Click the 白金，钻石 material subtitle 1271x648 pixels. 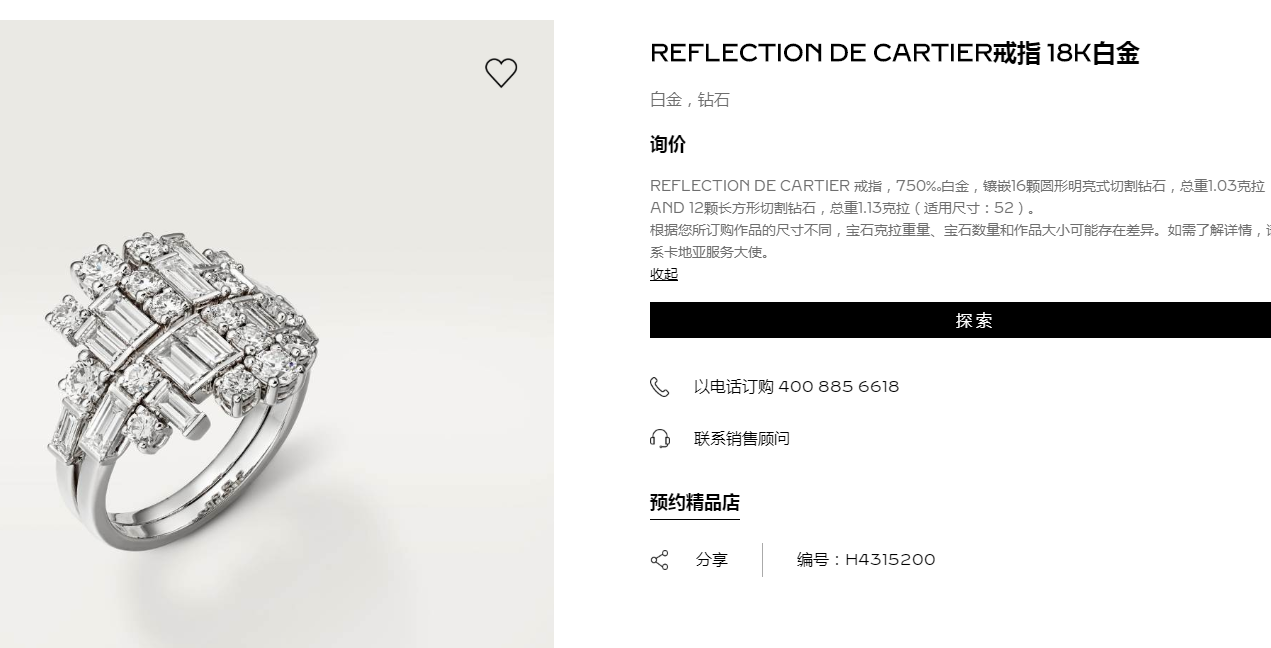point(690,100)
